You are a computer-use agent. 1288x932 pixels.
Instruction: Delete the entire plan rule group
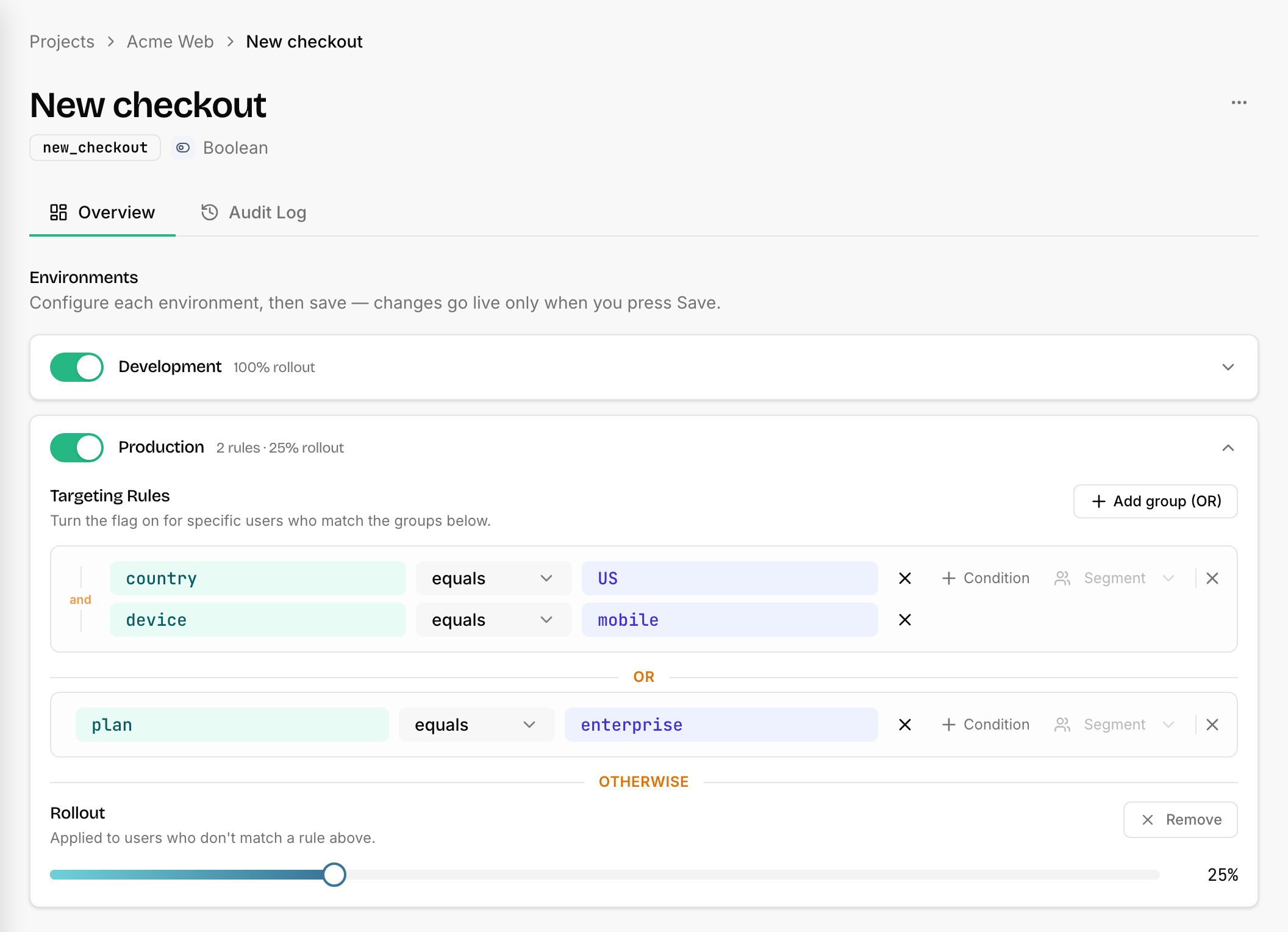[x=1212, y=725]
